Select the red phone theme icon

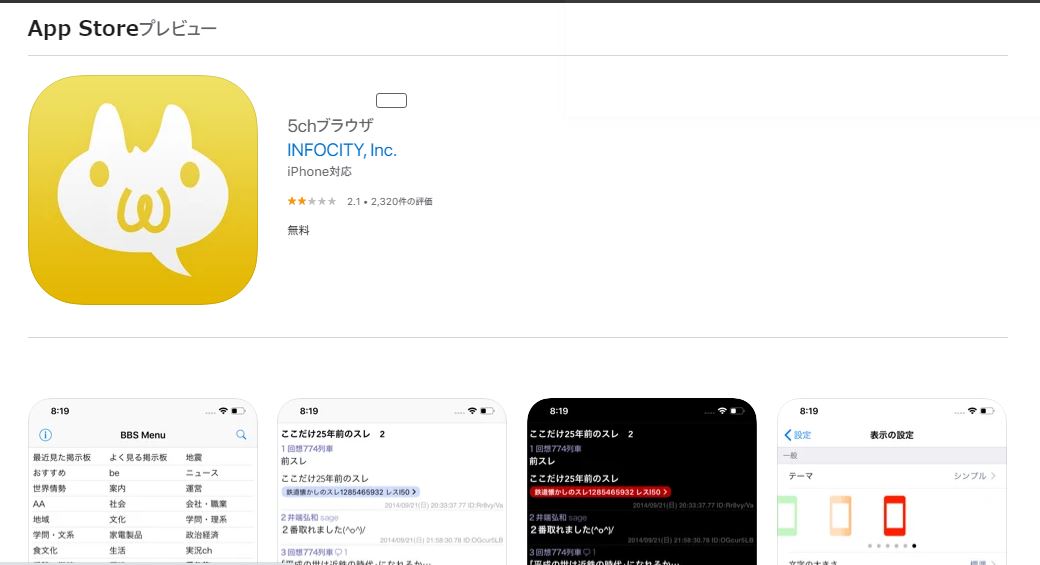[894, 515]
